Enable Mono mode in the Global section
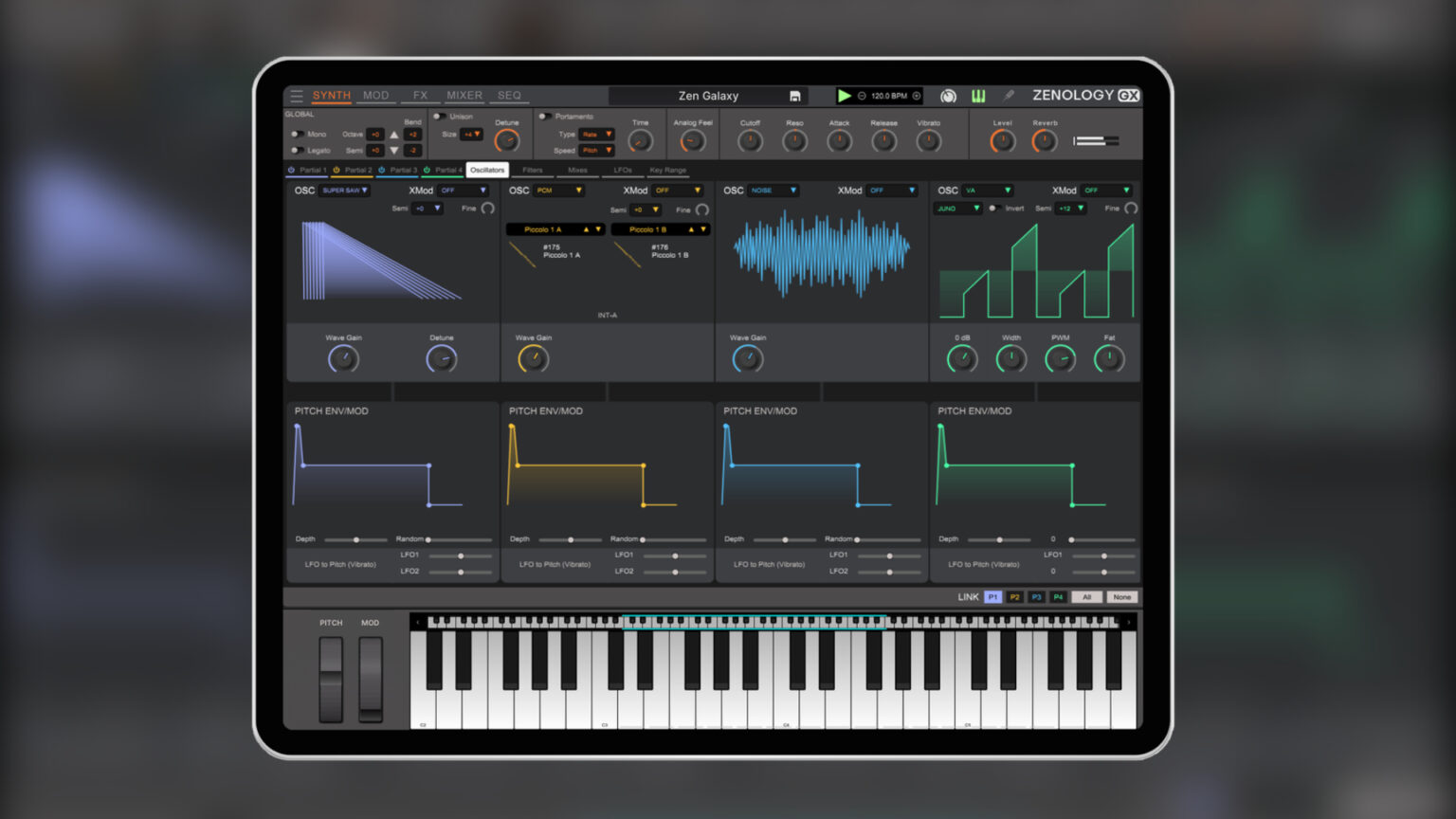 click(297, 134)
